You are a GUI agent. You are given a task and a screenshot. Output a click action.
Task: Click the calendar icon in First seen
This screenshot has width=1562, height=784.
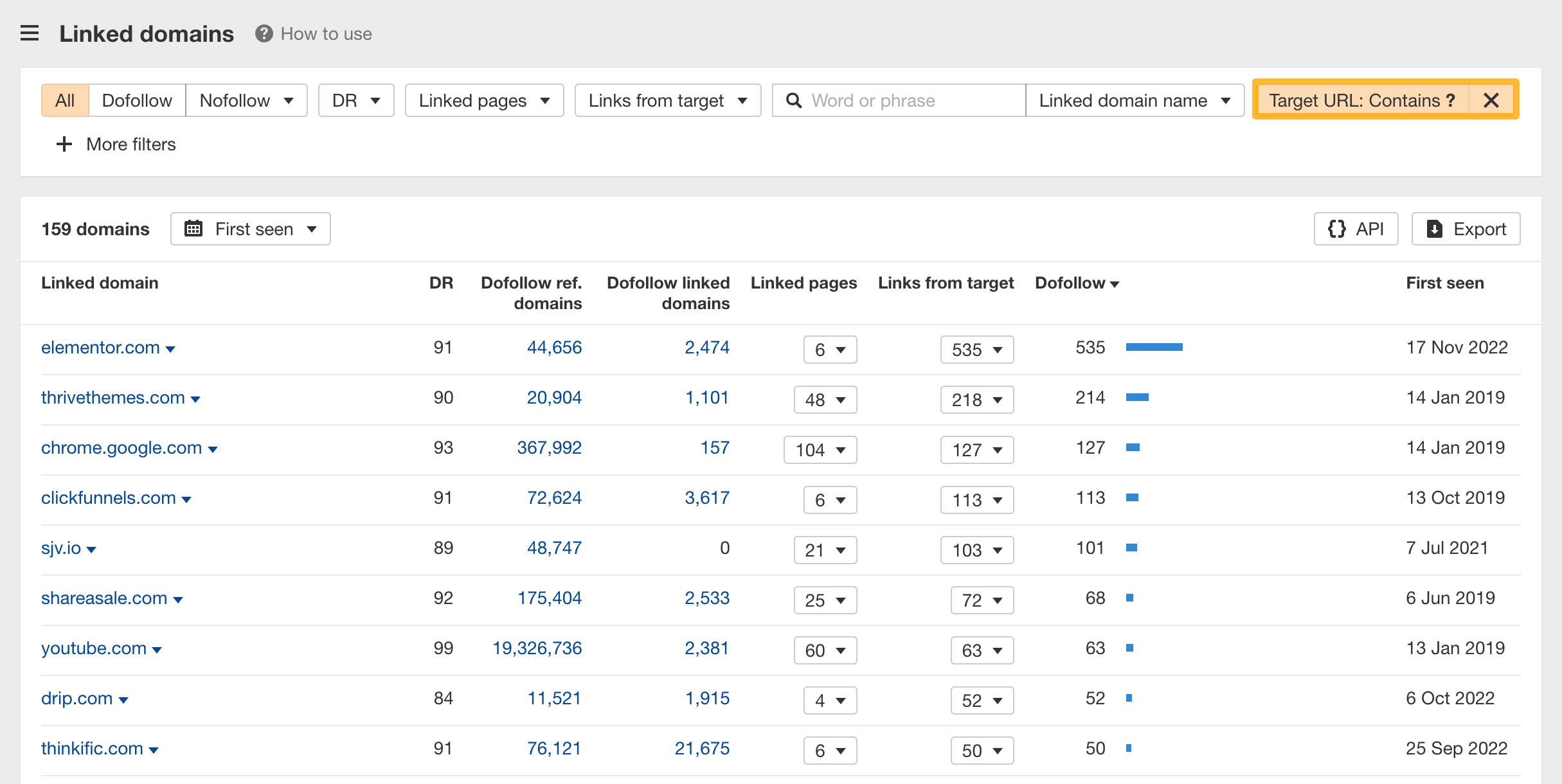point(193,229)
